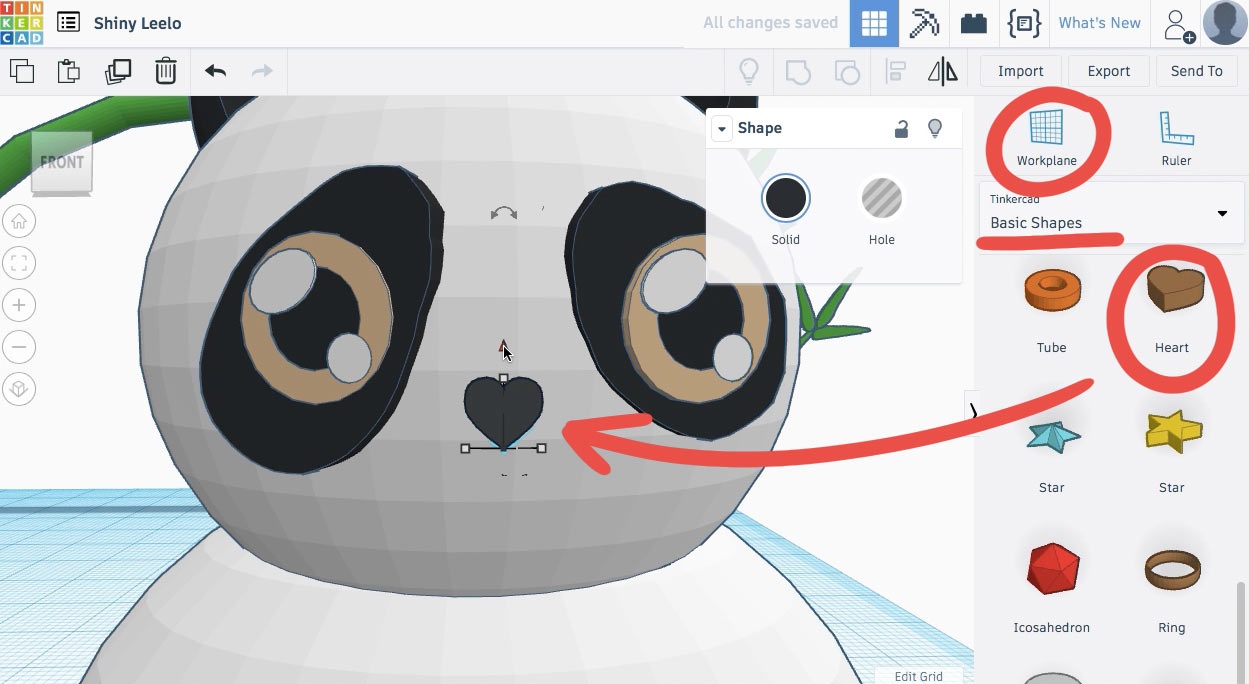Duplicate the selected shape
1249x684 pixels.
[x=118, y=71]
